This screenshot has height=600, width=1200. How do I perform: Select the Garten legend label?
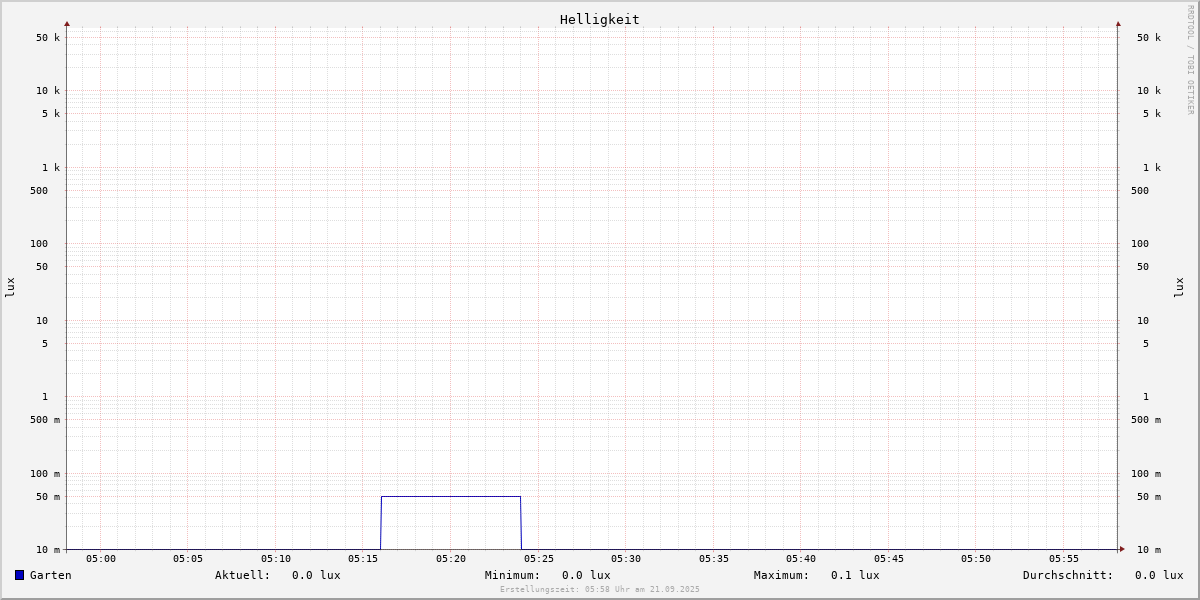pyautogui.click(x=51, y=575)
